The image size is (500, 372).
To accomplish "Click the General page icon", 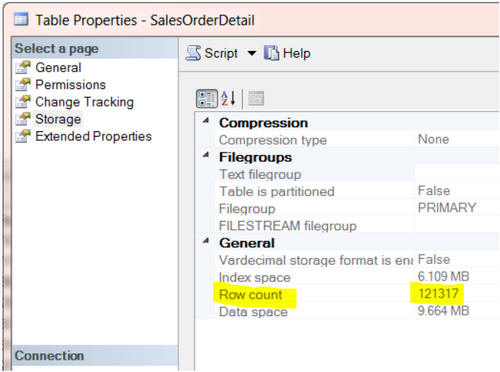I will point(23,68).
